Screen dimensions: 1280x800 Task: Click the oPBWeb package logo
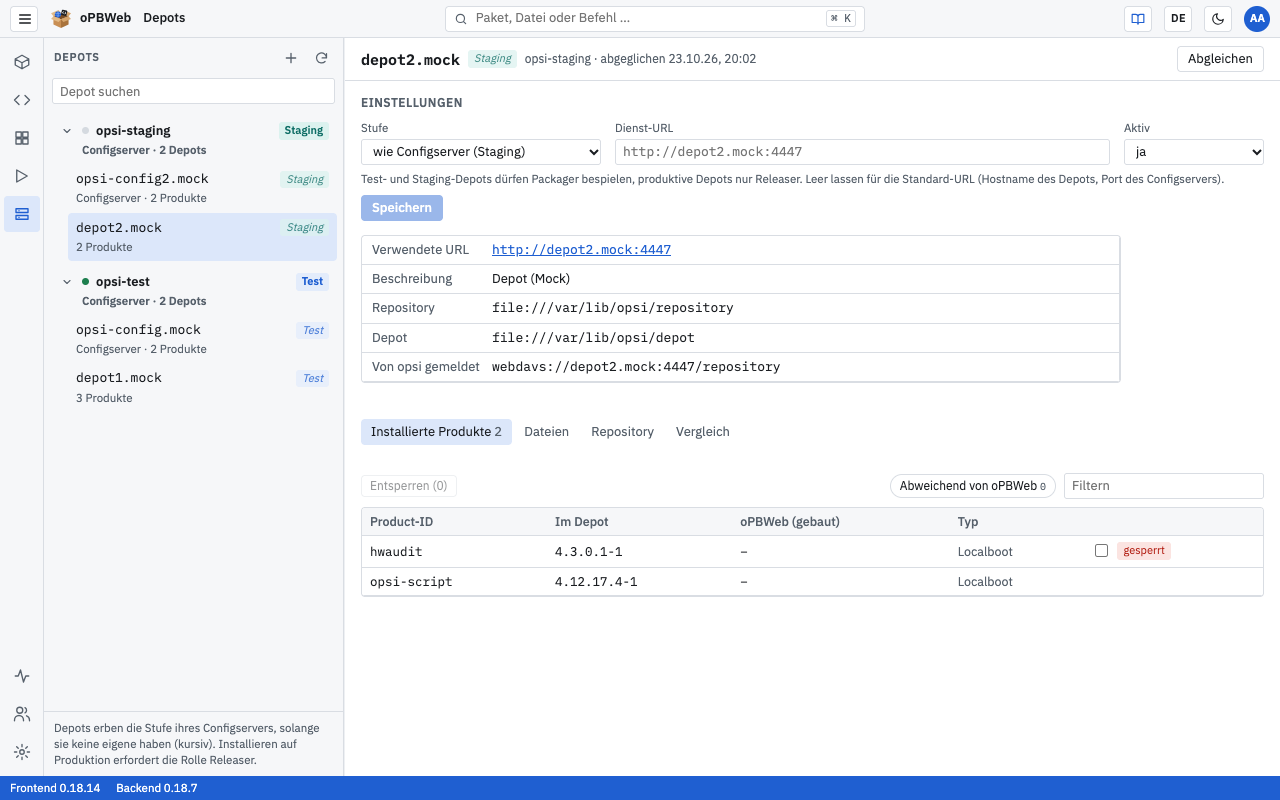click(x=61, y=18)
